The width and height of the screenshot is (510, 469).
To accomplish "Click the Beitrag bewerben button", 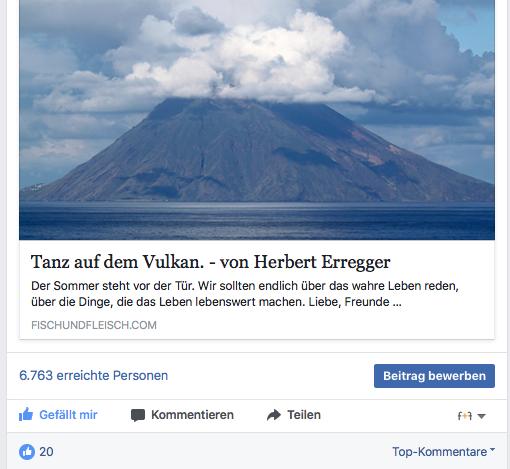I will (434, 376).
